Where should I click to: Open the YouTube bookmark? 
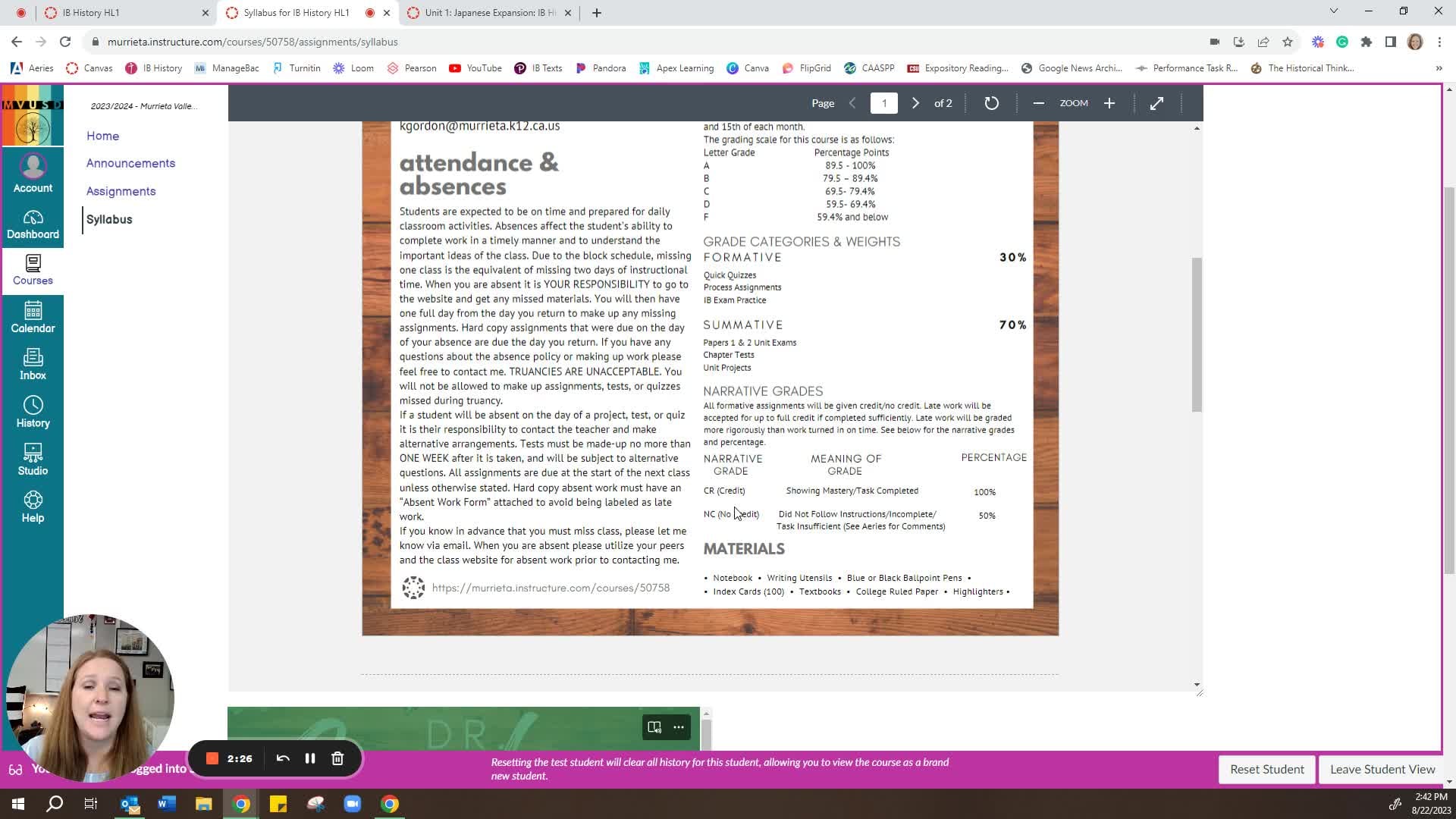[475, 68]
